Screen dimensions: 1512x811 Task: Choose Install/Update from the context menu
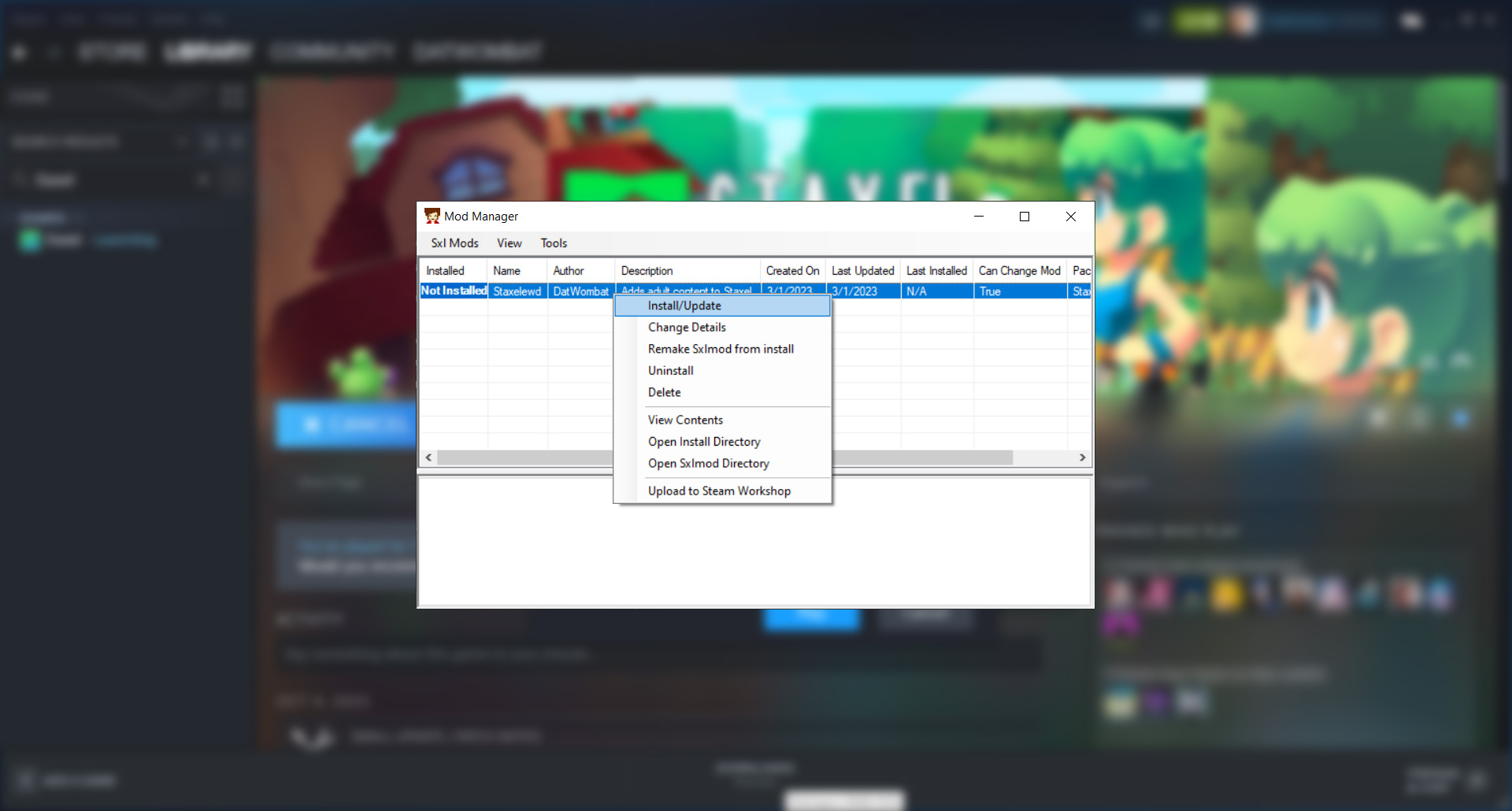[722, 306]
